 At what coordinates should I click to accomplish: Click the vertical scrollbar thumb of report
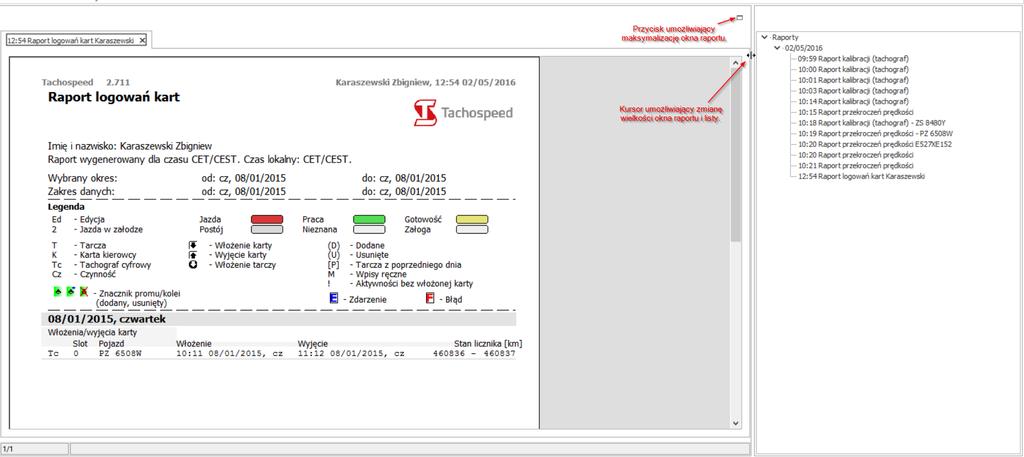[x=735, y=155]
